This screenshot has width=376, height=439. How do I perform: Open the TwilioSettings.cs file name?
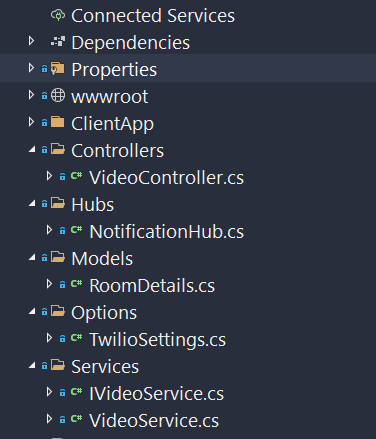pos(158,340)
